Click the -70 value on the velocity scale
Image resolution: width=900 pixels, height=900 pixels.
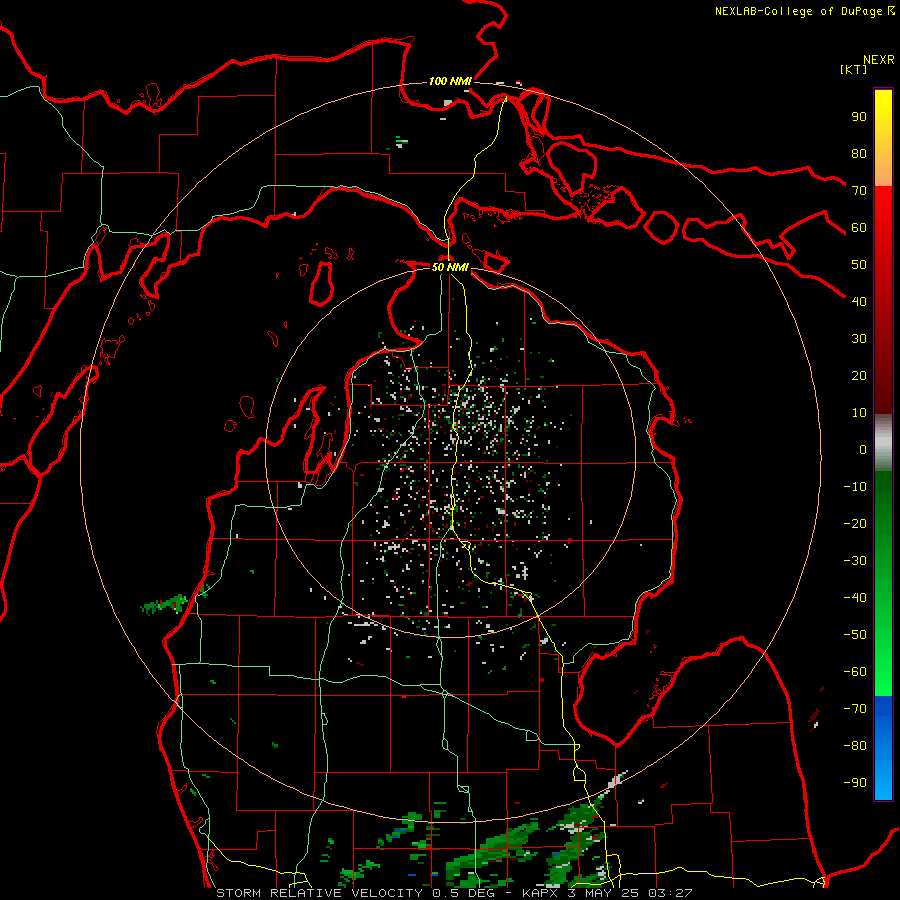click(x=855, y=709)
